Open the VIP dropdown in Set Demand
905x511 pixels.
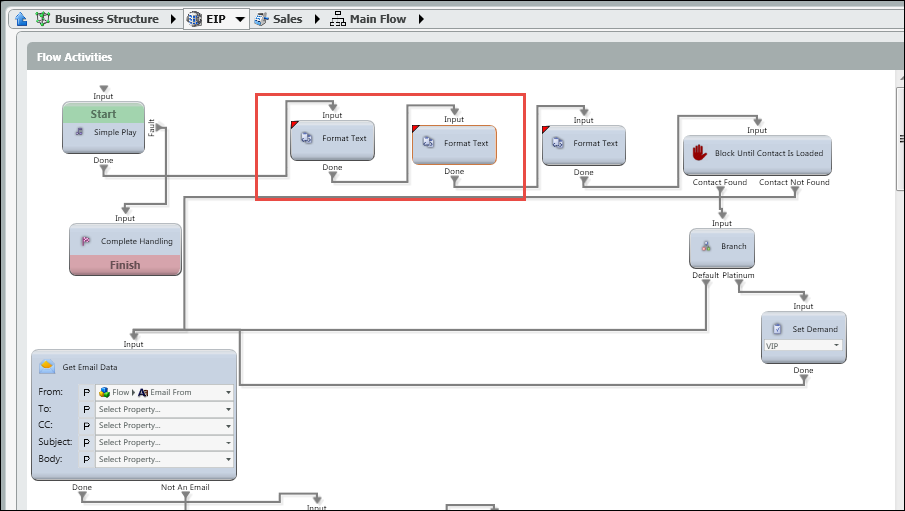pyautogui.click(x=836, y=346)
